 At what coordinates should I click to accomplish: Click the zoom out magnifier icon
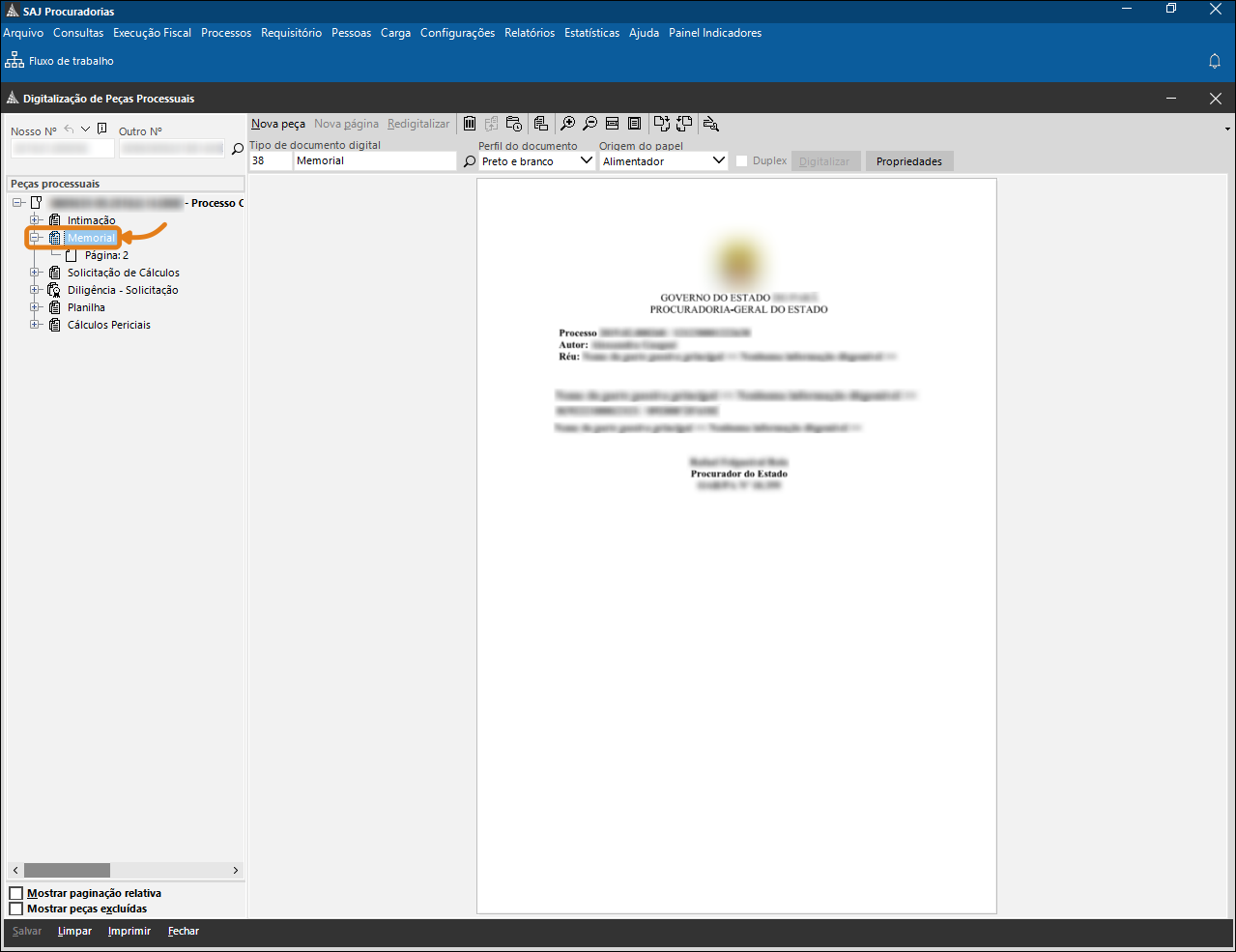pyautogui.click(x=589, y=124)
